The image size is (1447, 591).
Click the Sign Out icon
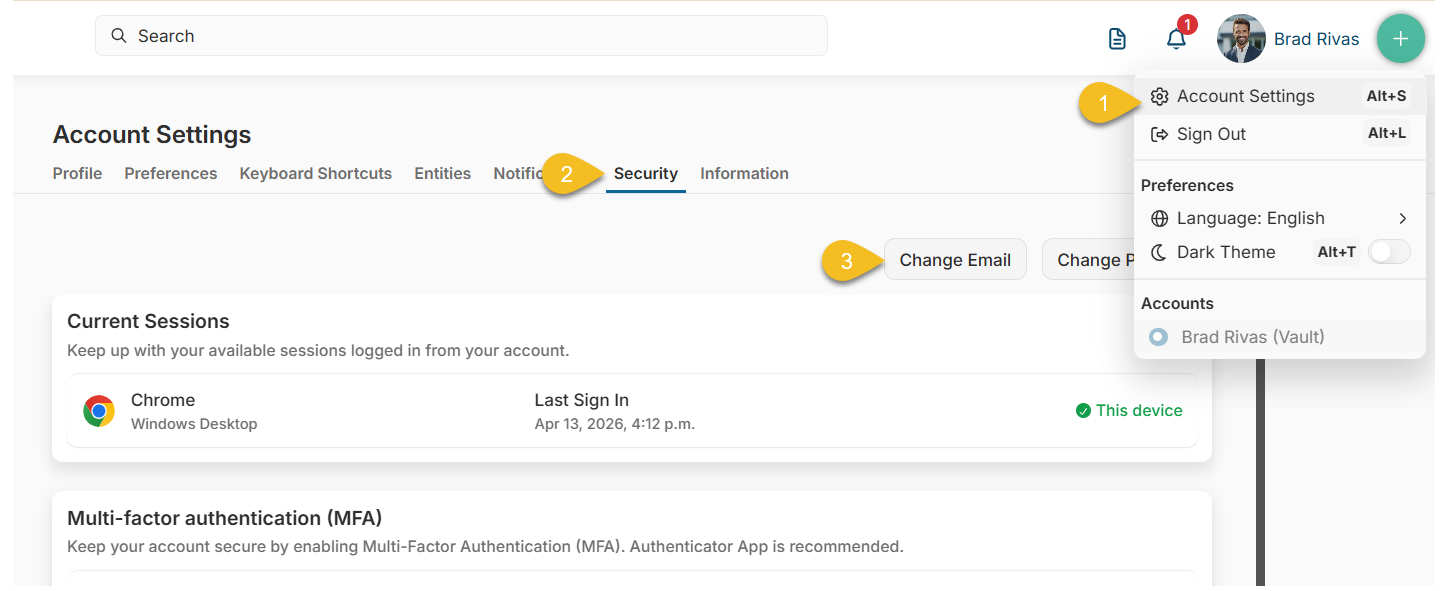pos(1160,132)
